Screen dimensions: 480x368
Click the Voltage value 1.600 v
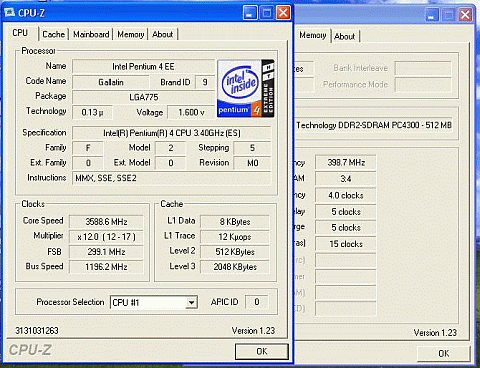pyautogui.click(x=191, y=112)
